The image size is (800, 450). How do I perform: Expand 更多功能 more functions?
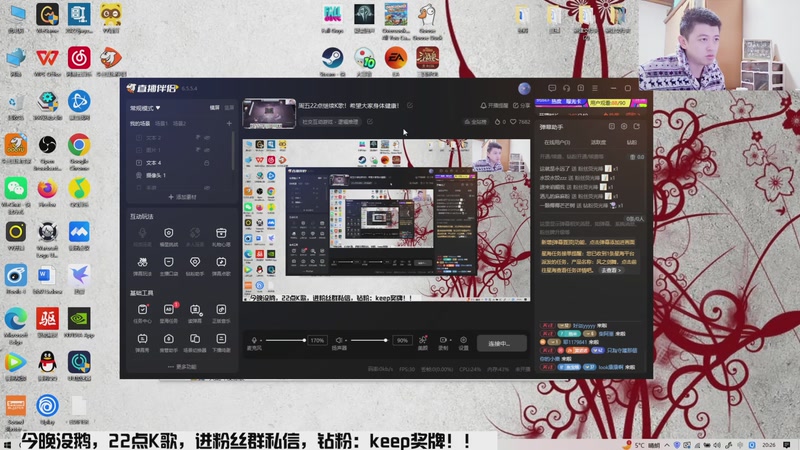click(182, 366)
